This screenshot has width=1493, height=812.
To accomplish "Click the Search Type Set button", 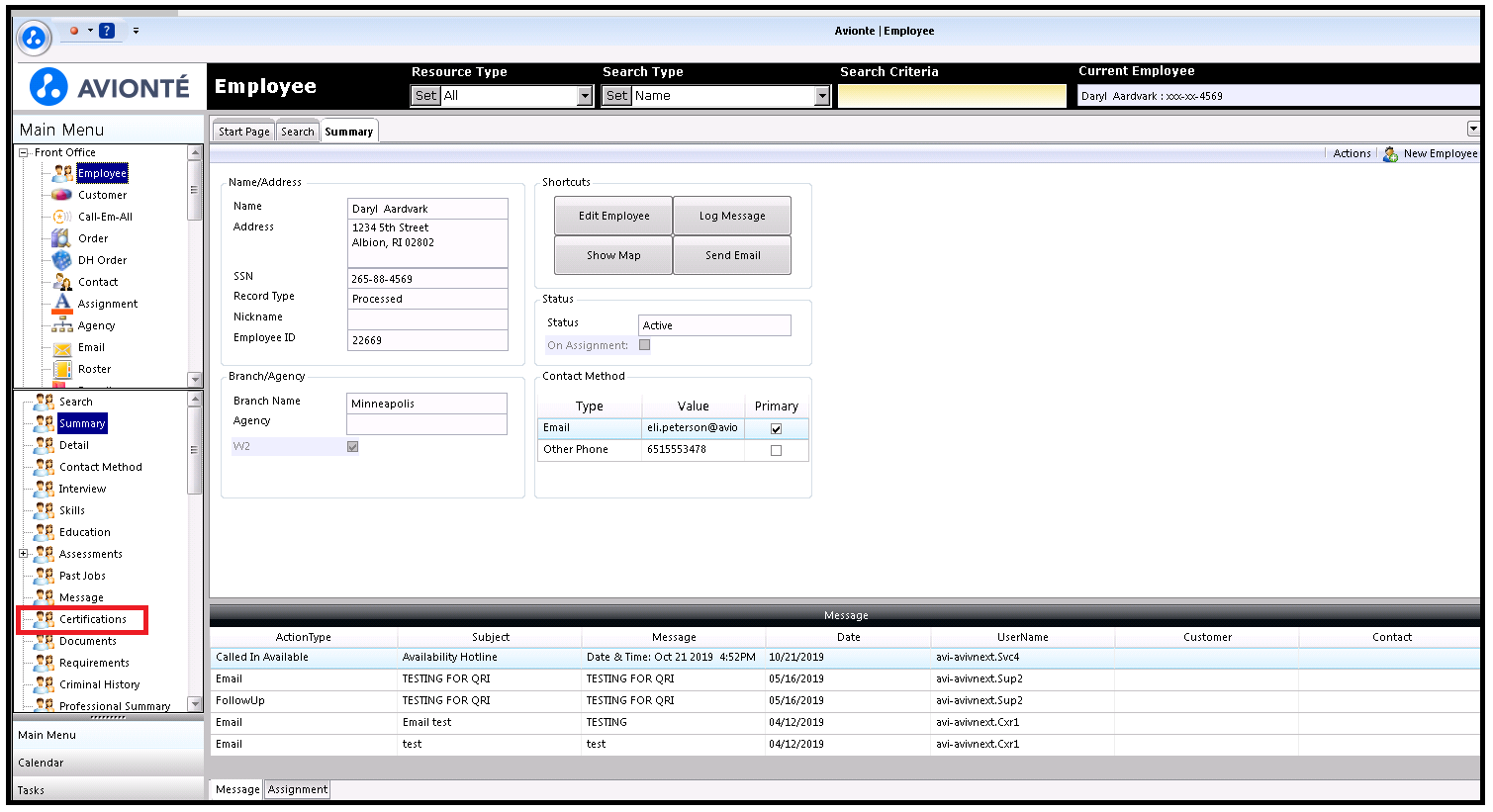I will tap(616, 96).
